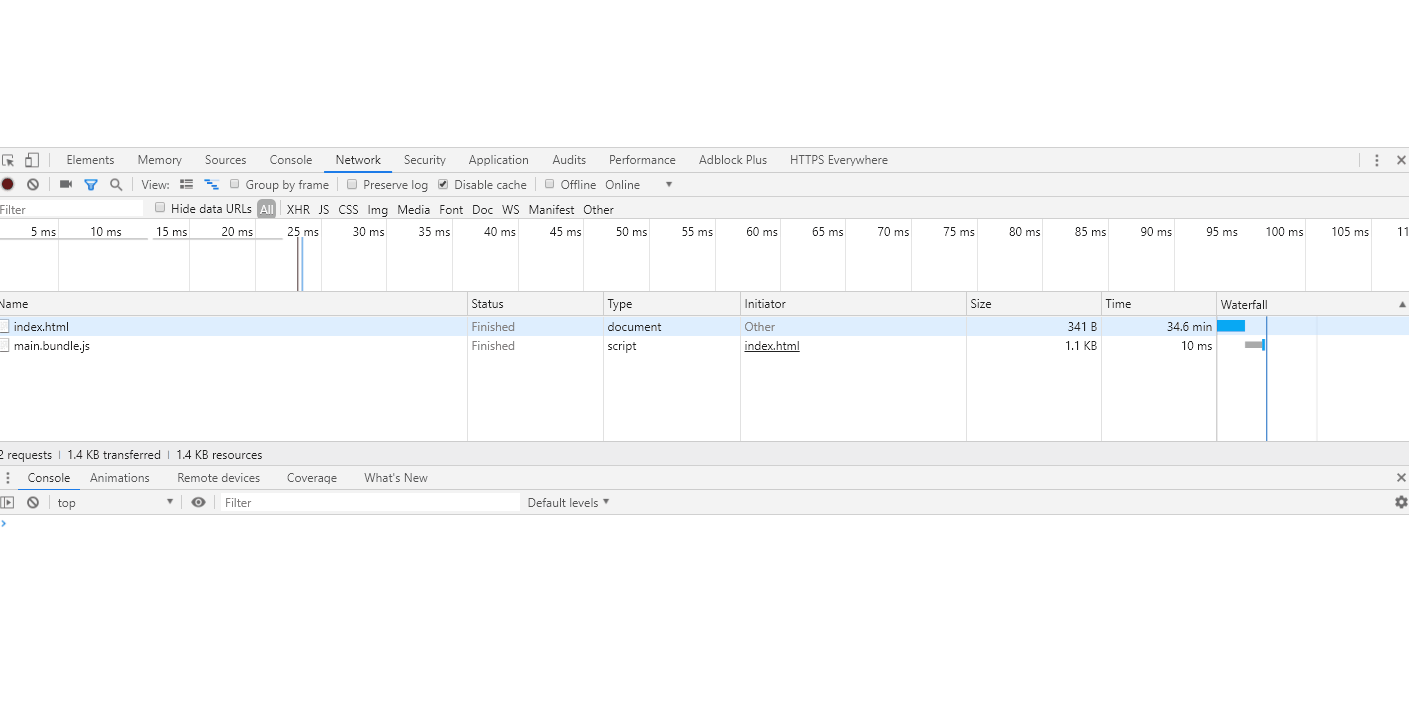Toggle capture screenshots camera icon

click(x=66, y=184)
